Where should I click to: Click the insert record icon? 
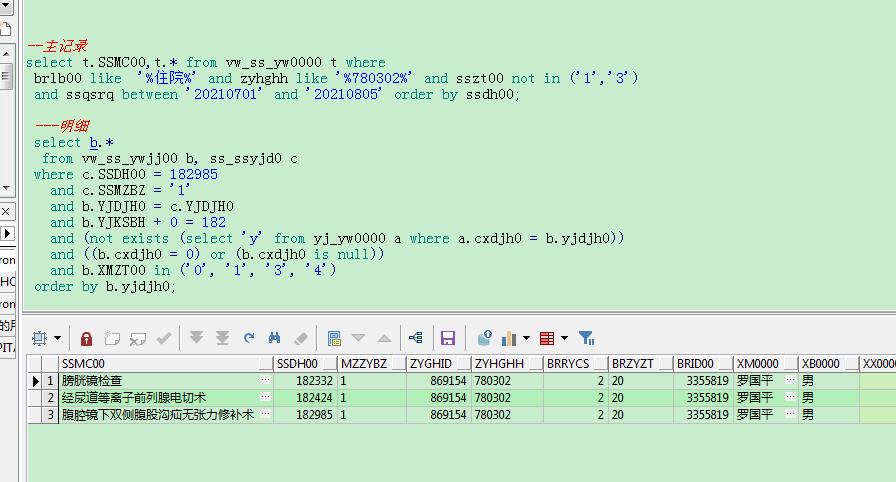[x=112, y=339]
